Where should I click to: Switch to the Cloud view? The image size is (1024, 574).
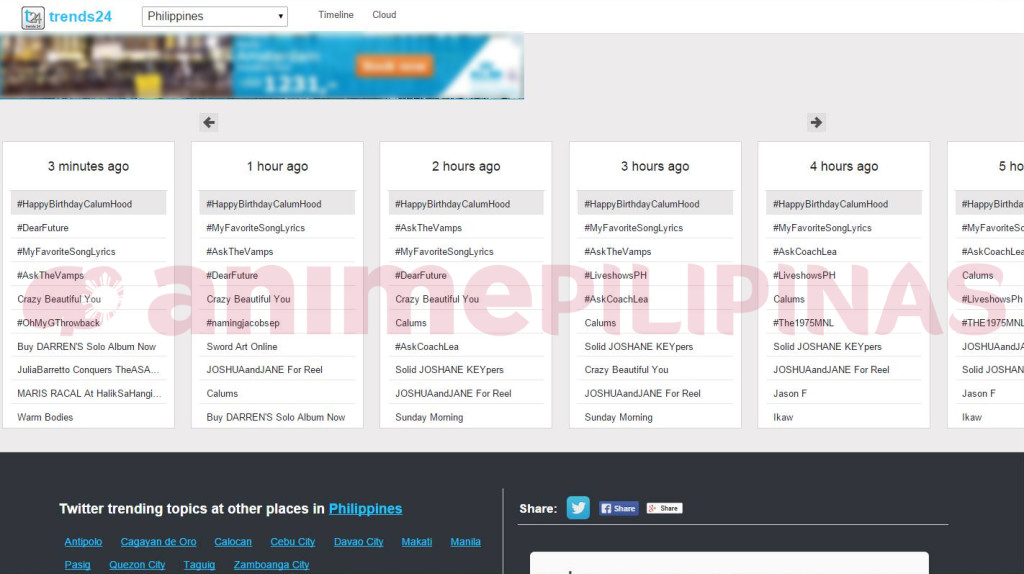click(x=384, y=14)
